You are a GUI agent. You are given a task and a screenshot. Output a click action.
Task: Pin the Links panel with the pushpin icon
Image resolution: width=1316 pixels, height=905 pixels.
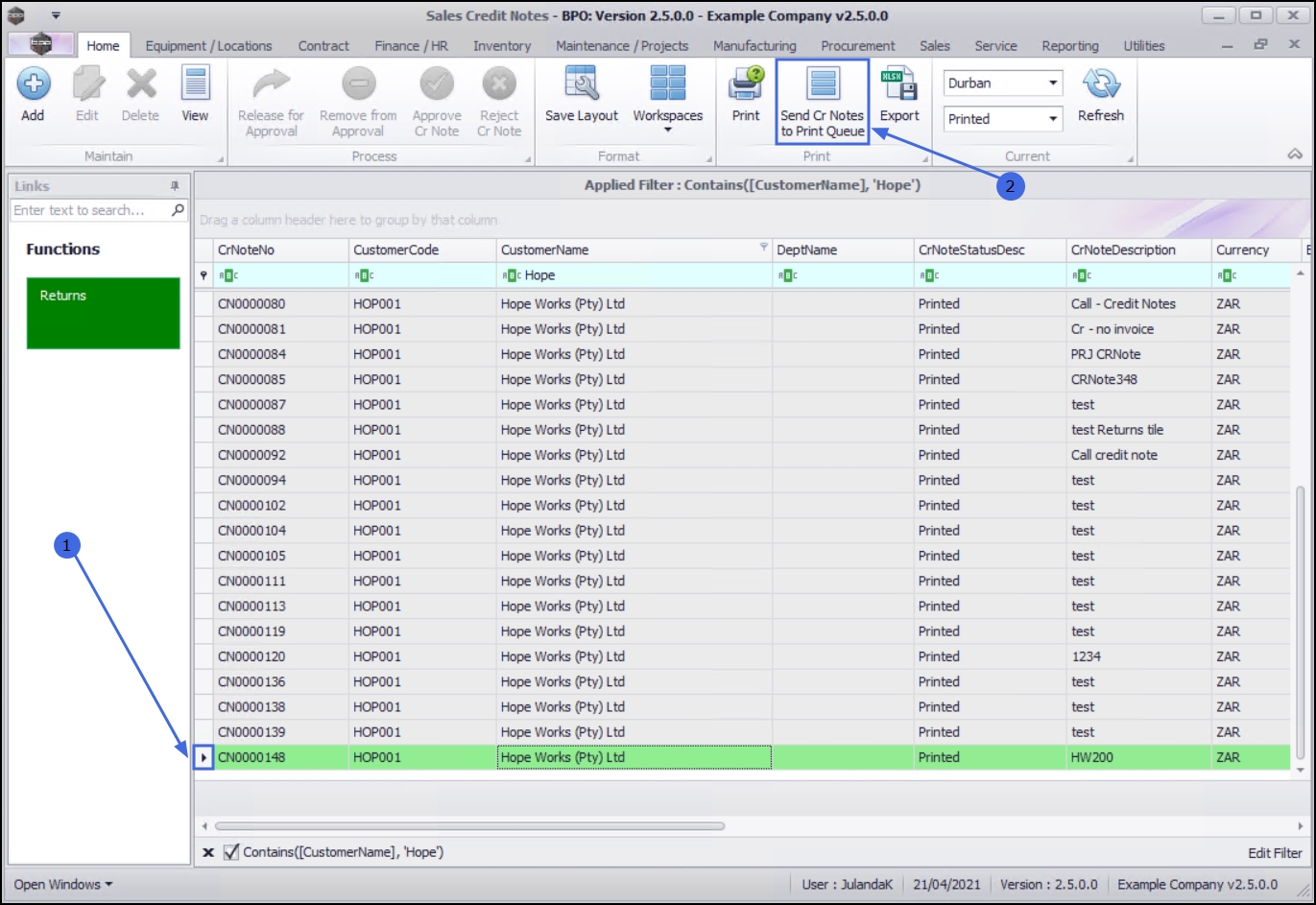[x=175, y=186]
